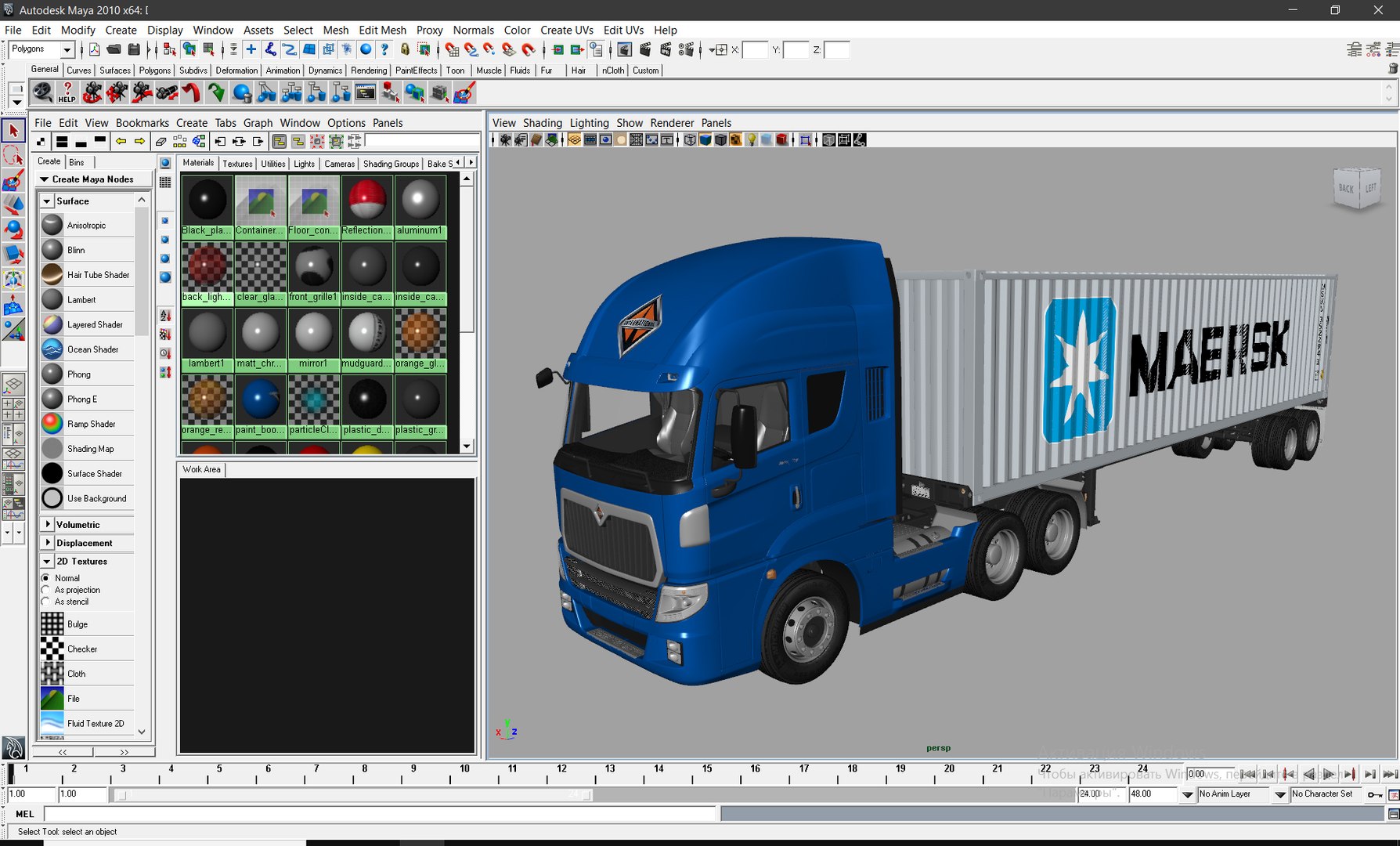Open the viewport Lighting menu
1400x846 pixels.
pos(589,123)
